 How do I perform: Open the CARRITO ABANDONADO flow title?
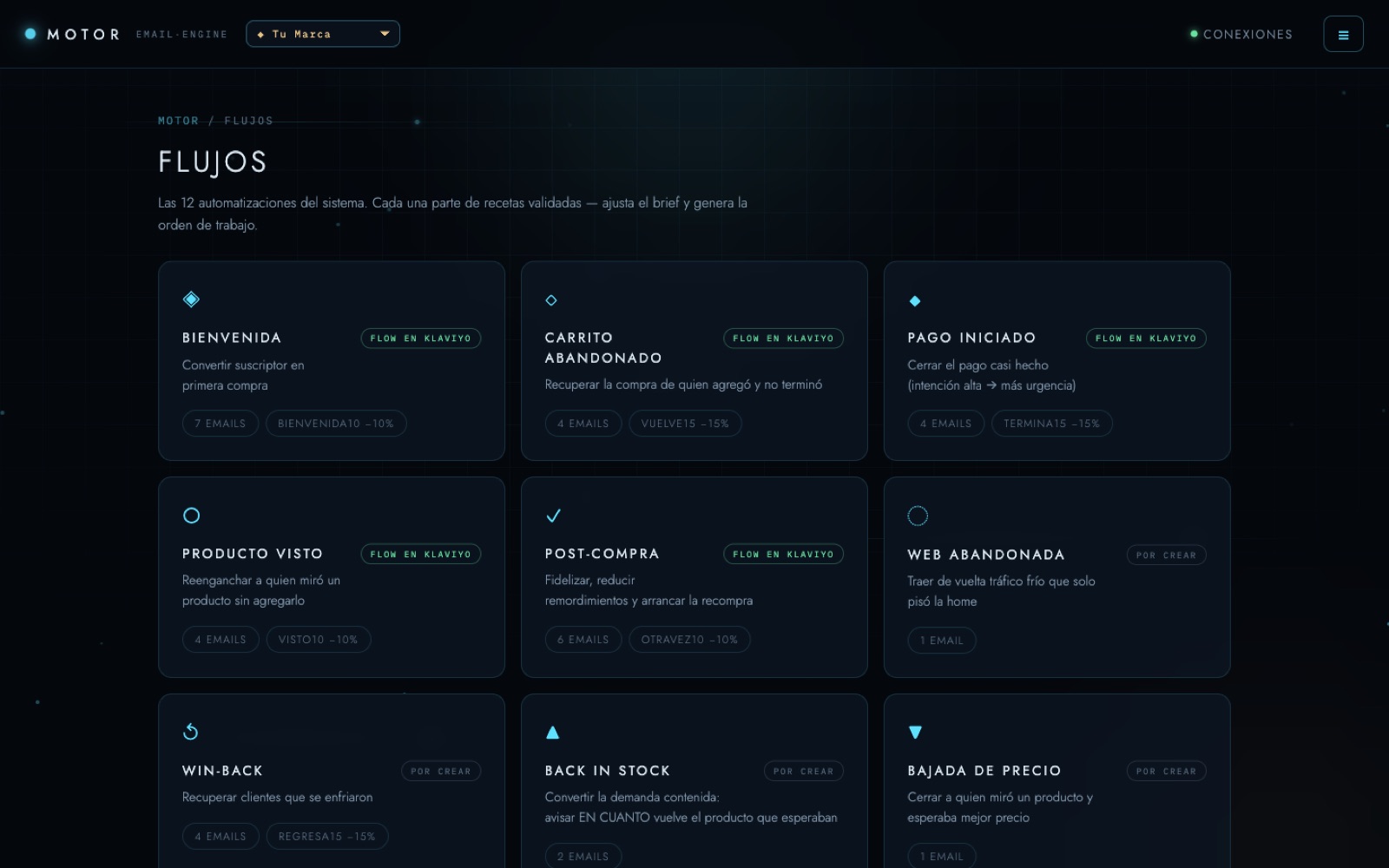tap(603, 347)
